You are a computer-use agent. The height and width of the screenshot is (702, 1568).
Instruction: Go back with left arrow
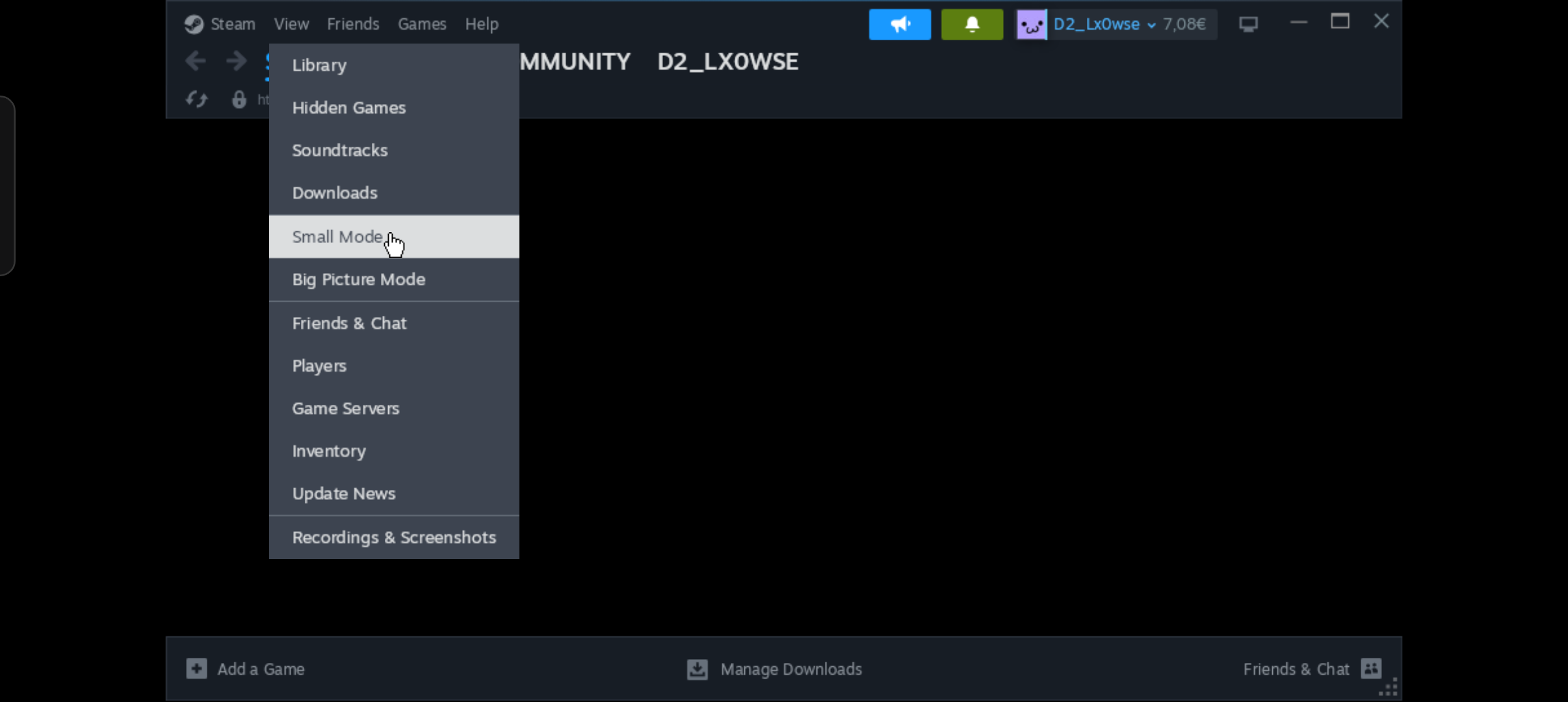point(195,61)
